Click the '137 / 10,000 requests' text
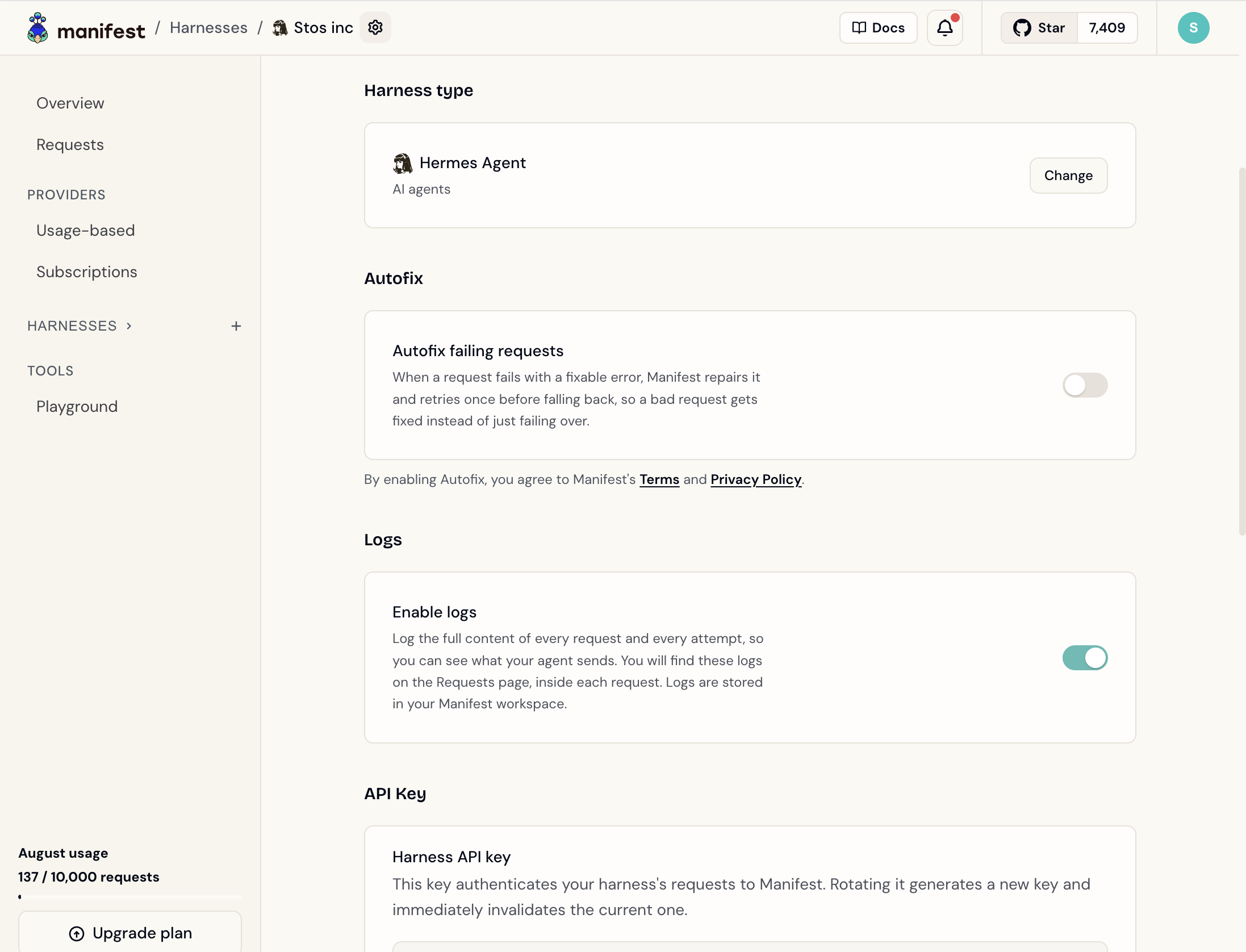This screenshot has width=1246, height=952. tap(89, 877)
